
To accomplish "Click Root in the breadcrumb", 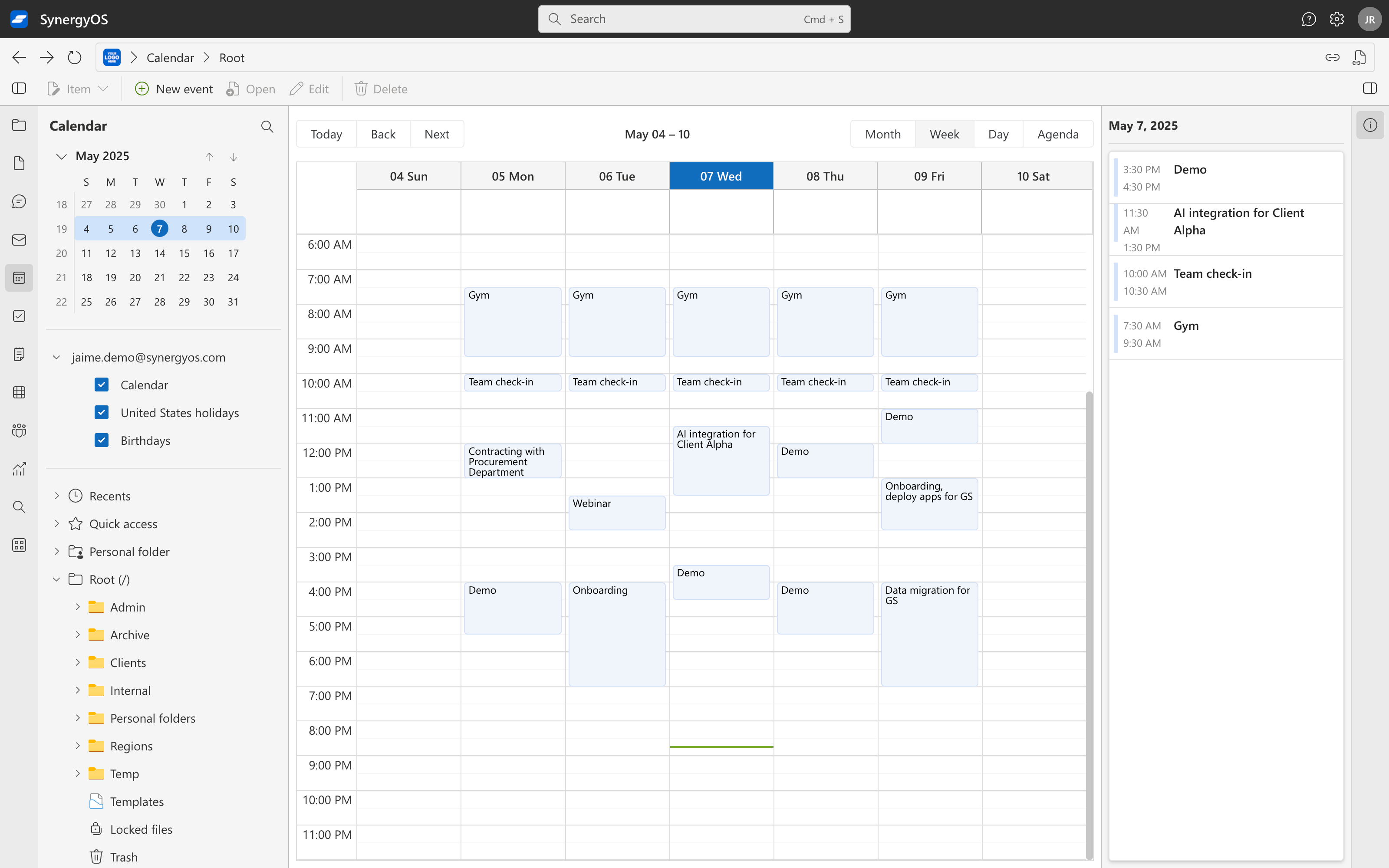I will (x=232, y=57).
